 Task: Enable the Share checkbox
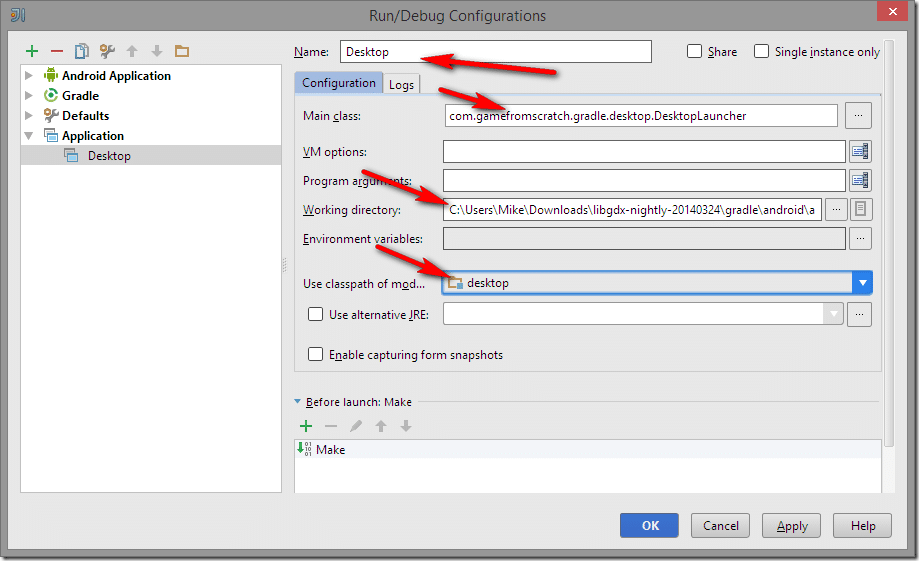[695, 51]
